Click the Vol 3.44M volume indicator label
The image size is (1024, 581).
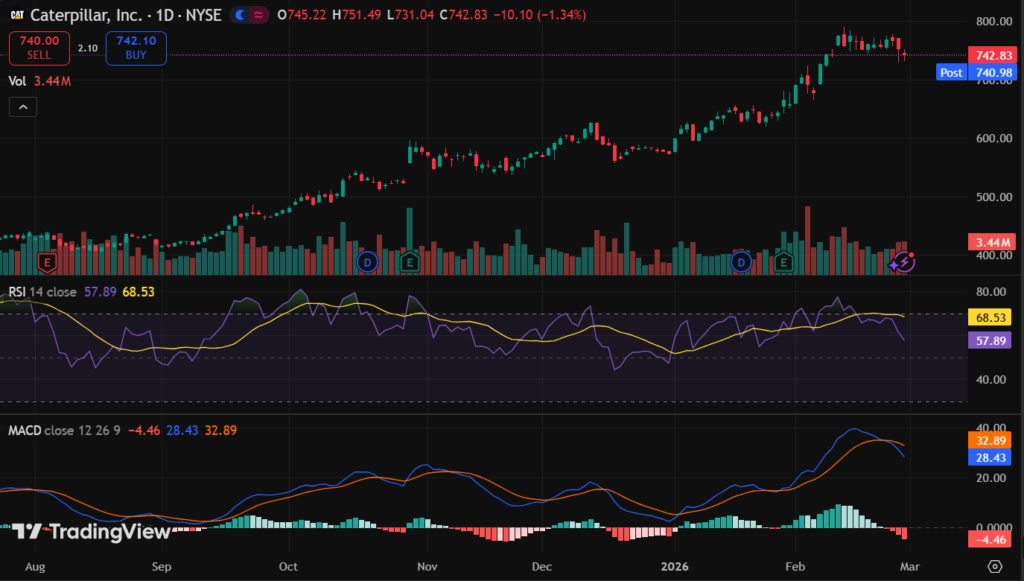[x=39, y=82]
